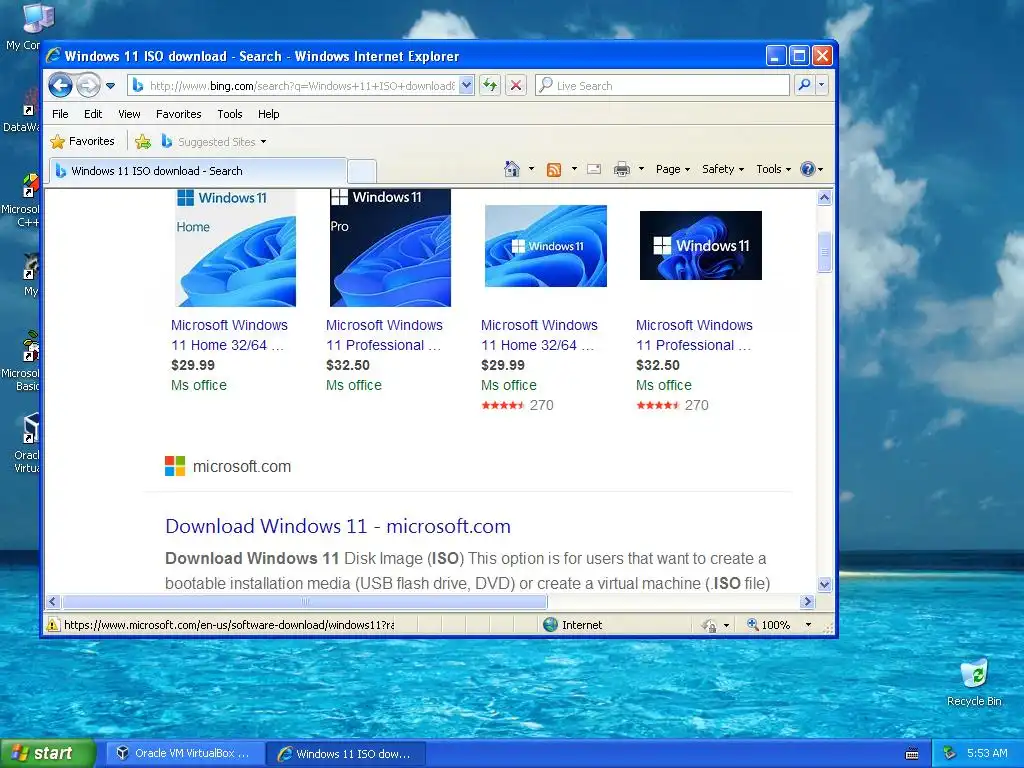Click the RSS Feeds icon
The height and width of the screenshot is (768, 1024).
pyautogui.click(x=554, y=170)
